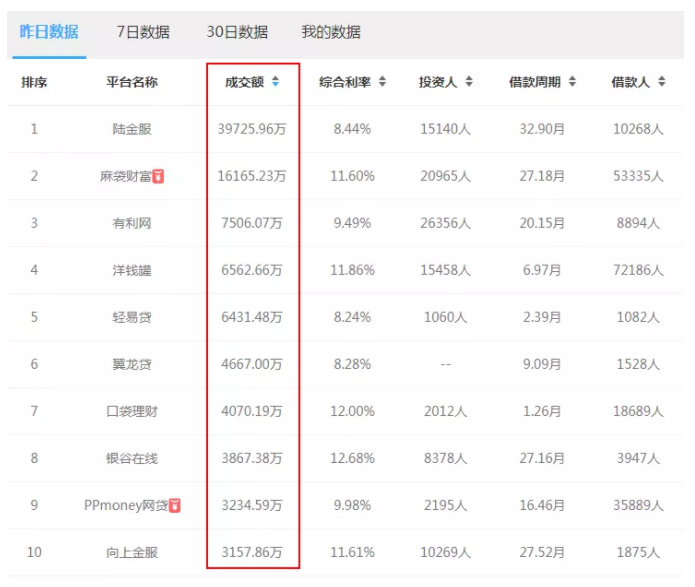Click the sort arrows next to 综合利率

[x=382, y=82]
